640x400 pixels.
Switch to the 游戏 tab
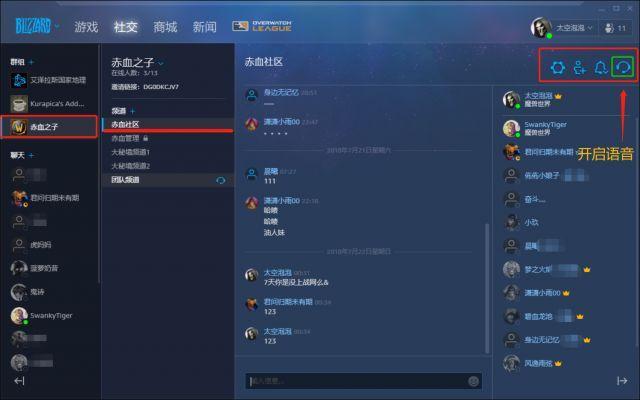[86, 27]
